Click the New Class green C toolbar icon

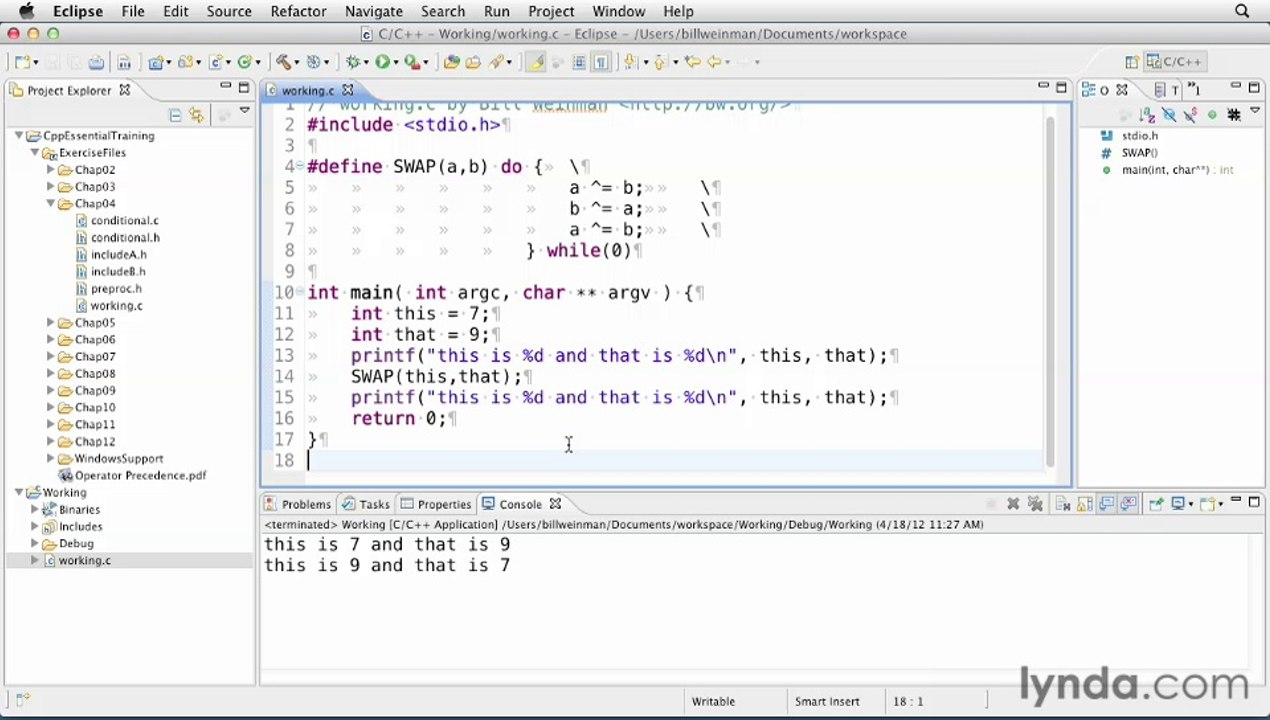click(244, 62)
